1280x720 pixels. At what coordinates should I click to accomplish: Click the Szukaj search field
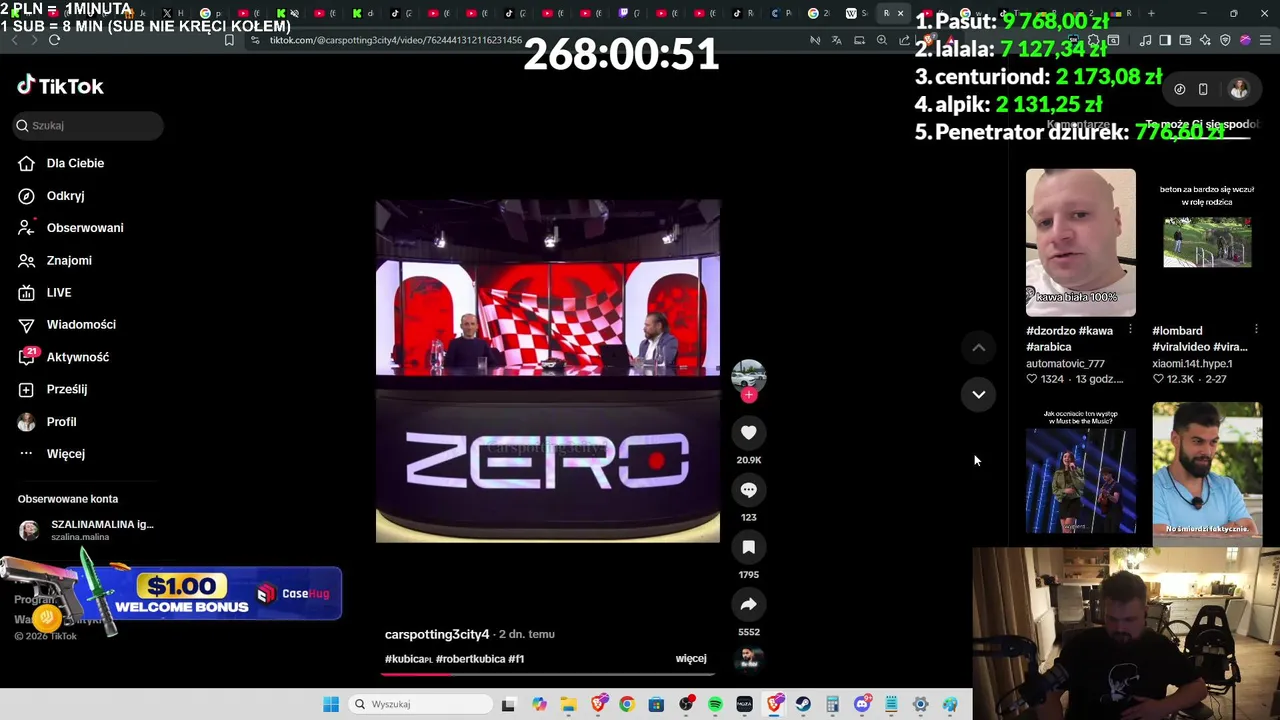pos(88,125)
